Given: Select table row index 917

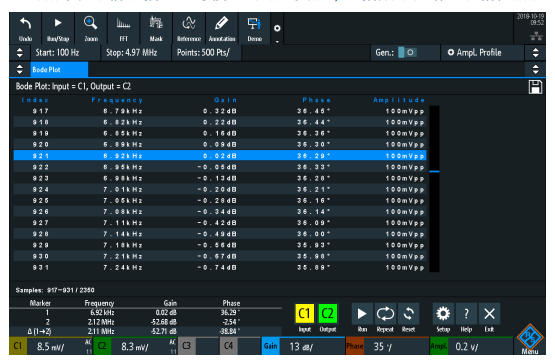Looking at the screenshot, I should point(220,111).
